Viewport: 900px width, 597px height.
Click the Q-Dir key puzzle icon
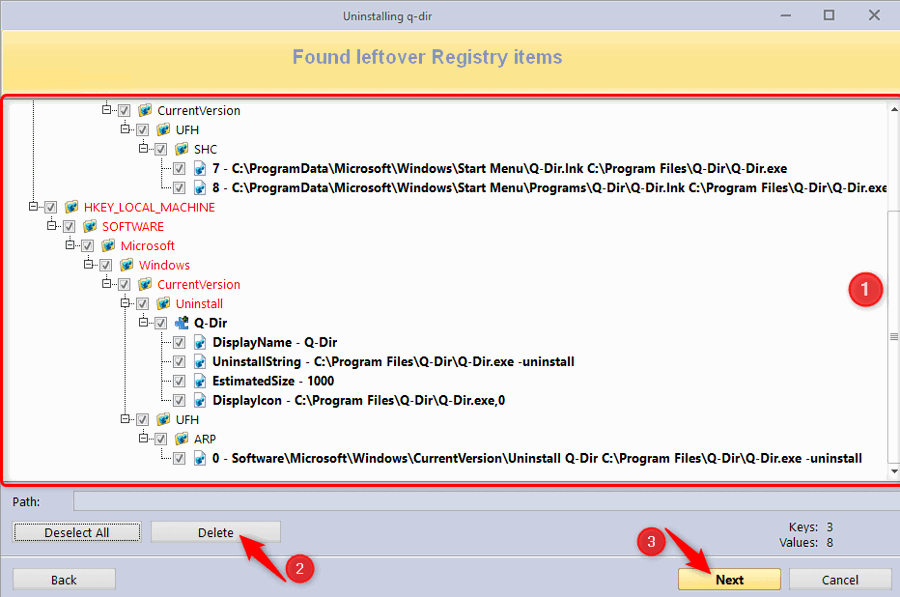pos(182,323)
